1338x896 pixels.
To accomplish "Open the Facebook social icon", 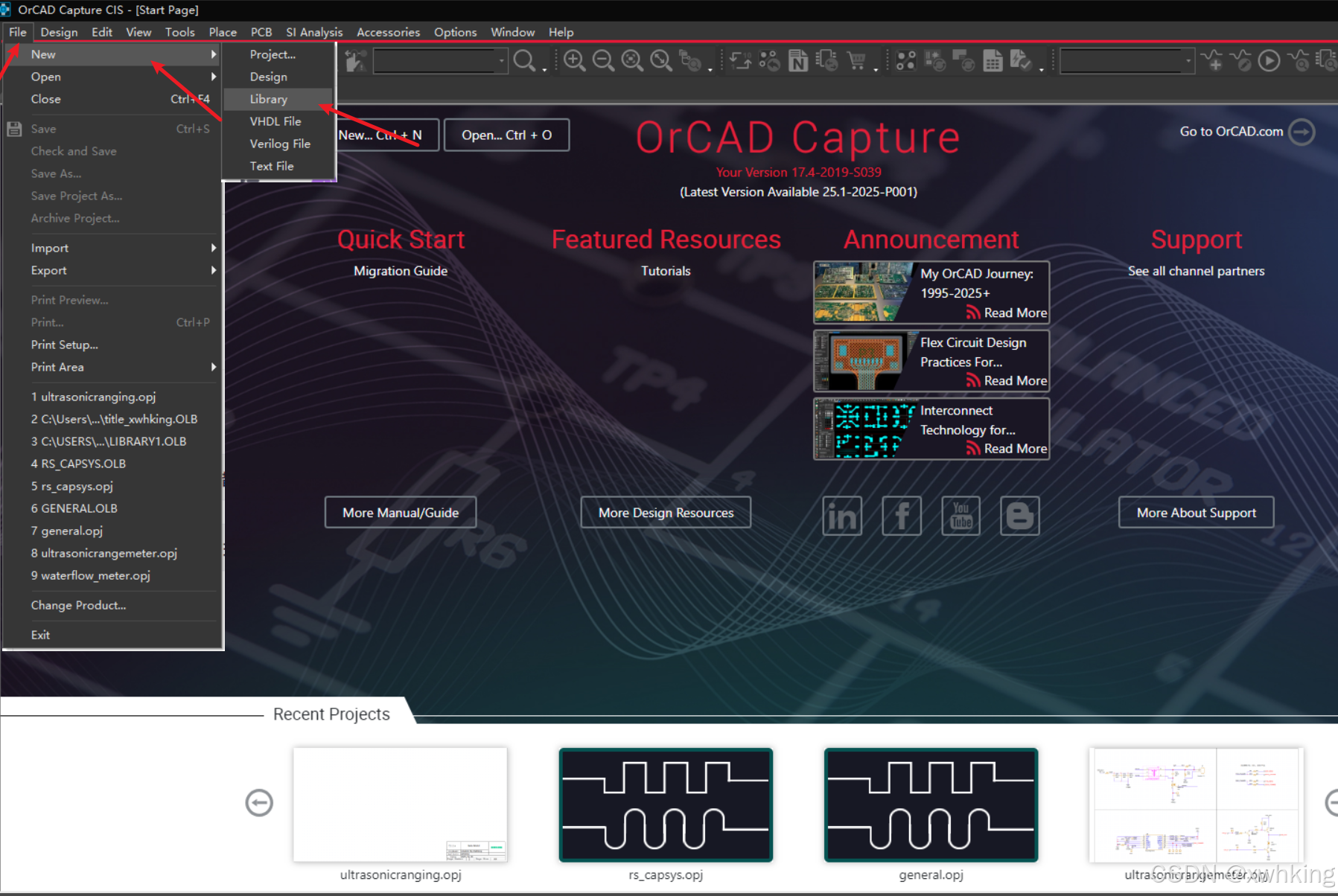I will (902, 516).
